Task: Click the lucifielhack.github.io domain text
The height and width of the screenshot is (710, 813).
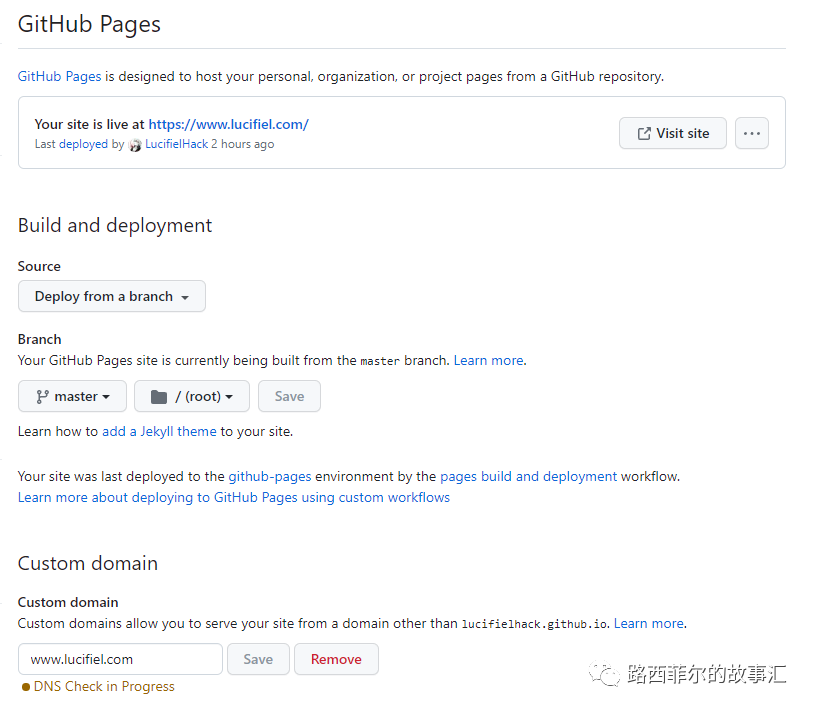Action: click(x=535, y=624)
